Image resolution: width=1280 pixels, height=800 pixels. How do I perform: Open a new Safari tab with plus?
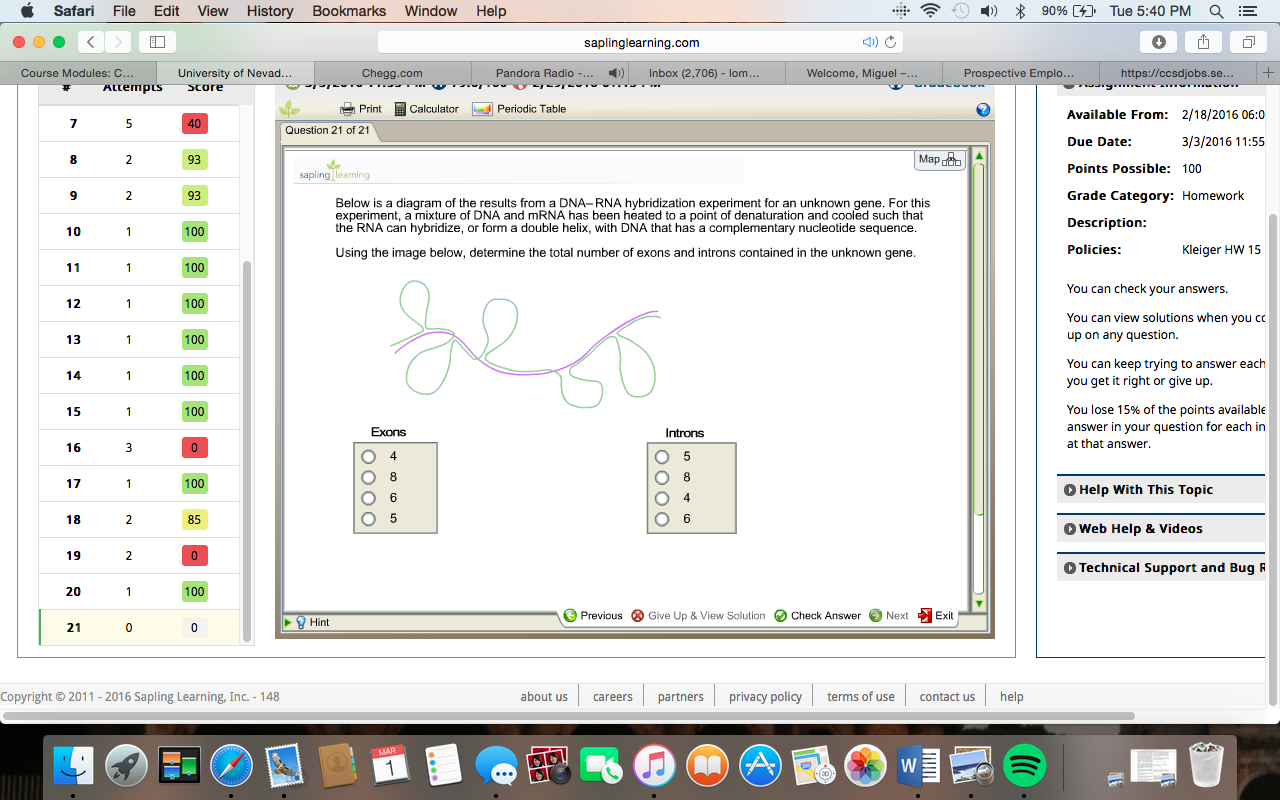[x=1269, y=73]
